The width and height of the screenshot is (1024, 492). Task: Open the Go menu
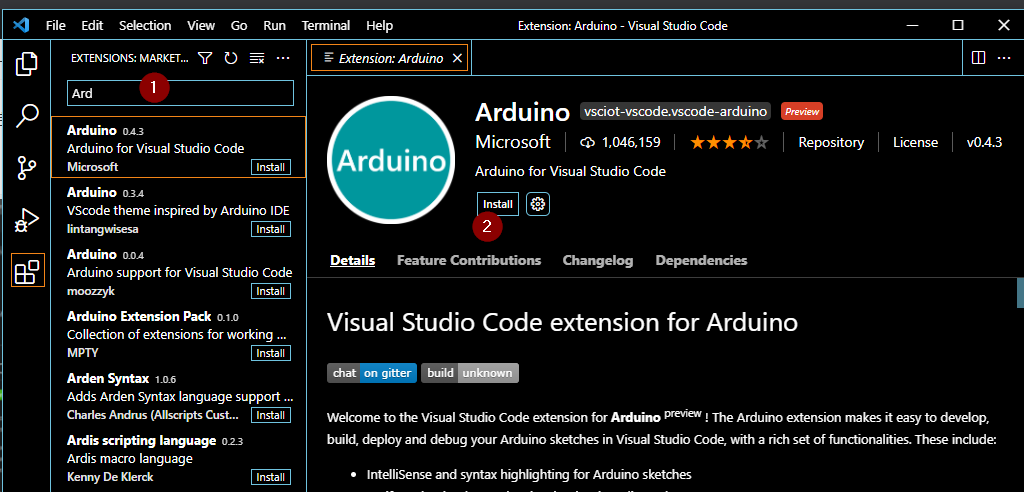coord(239,26)
